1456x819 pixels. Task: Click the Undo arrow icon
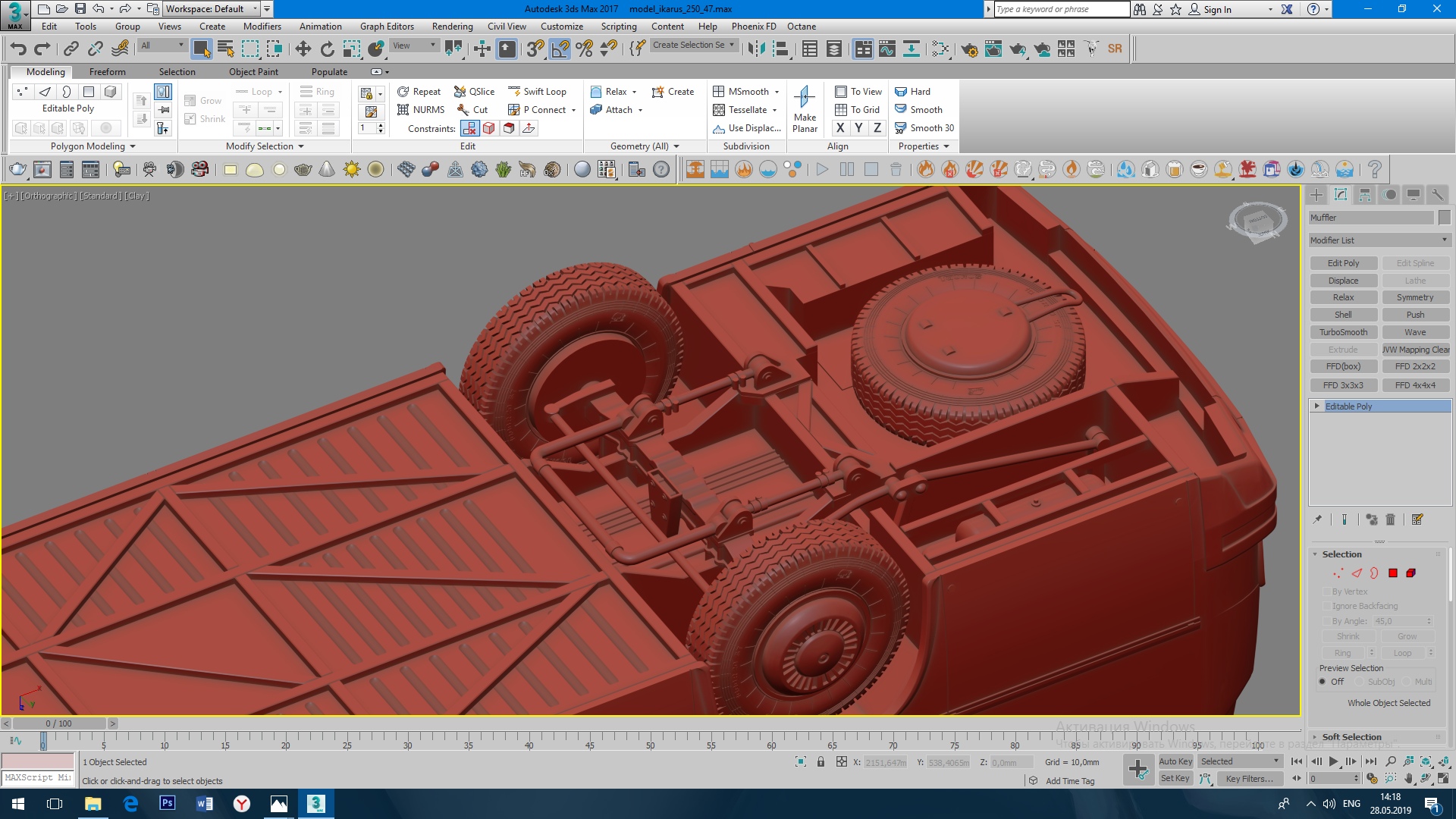click(x=18, y=49)
